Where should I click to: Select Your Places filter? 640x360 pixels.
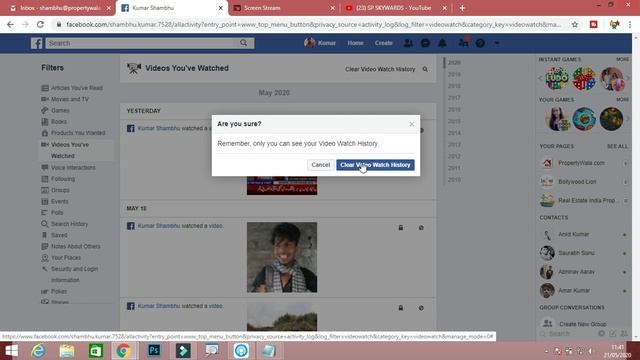tap(61, 258)
